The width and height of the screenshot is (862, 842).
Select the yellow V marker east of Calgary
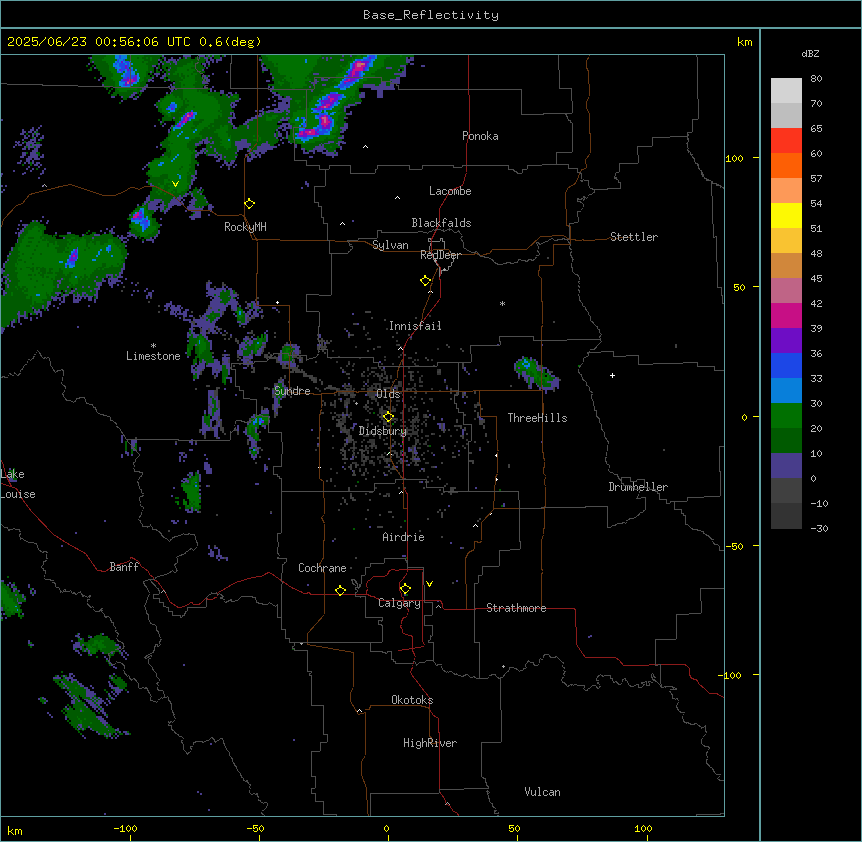click(429, 584)
